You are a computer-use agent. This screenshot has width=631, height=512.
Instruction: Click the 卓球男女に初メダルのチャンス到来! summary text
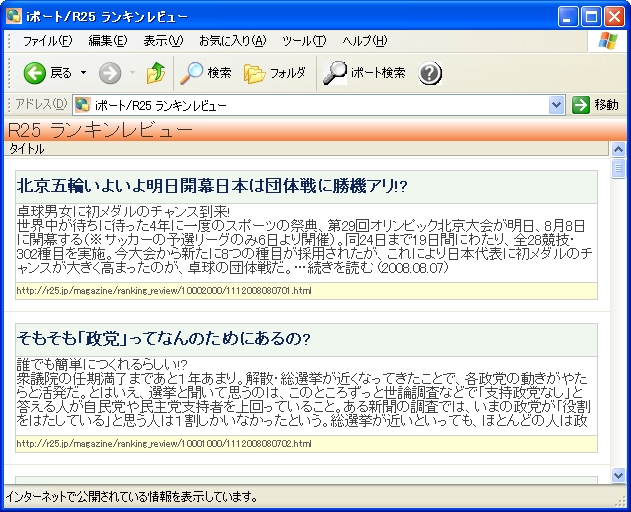[x=123, y=212]
